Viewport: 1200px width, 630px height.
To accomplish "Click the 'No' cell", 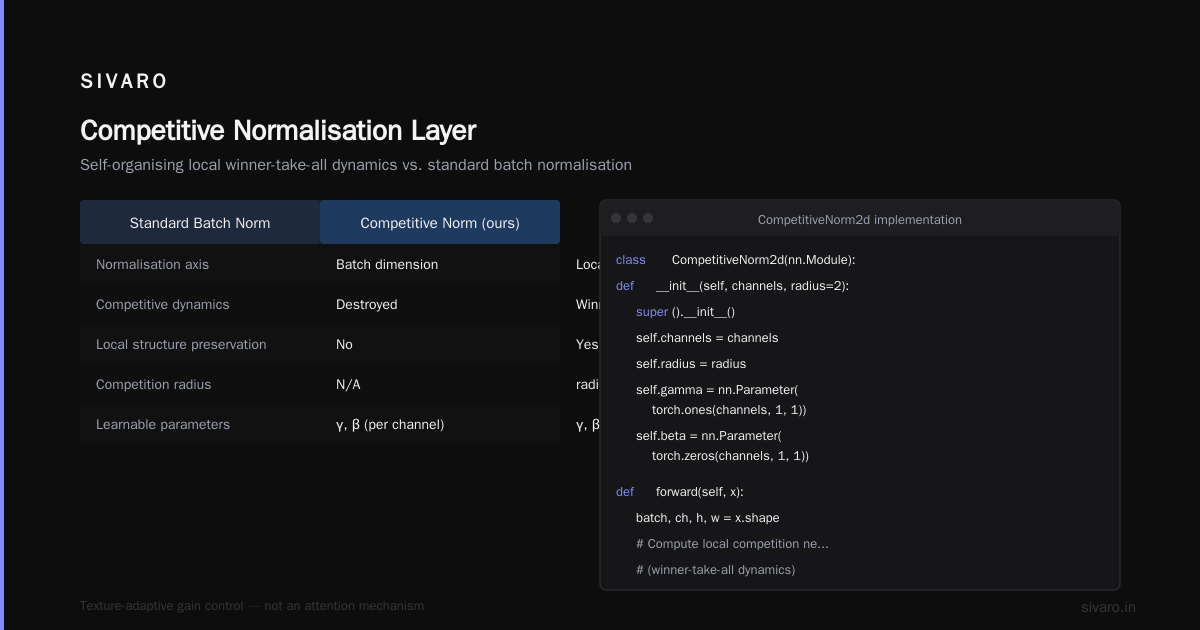I will pos(344,345).
